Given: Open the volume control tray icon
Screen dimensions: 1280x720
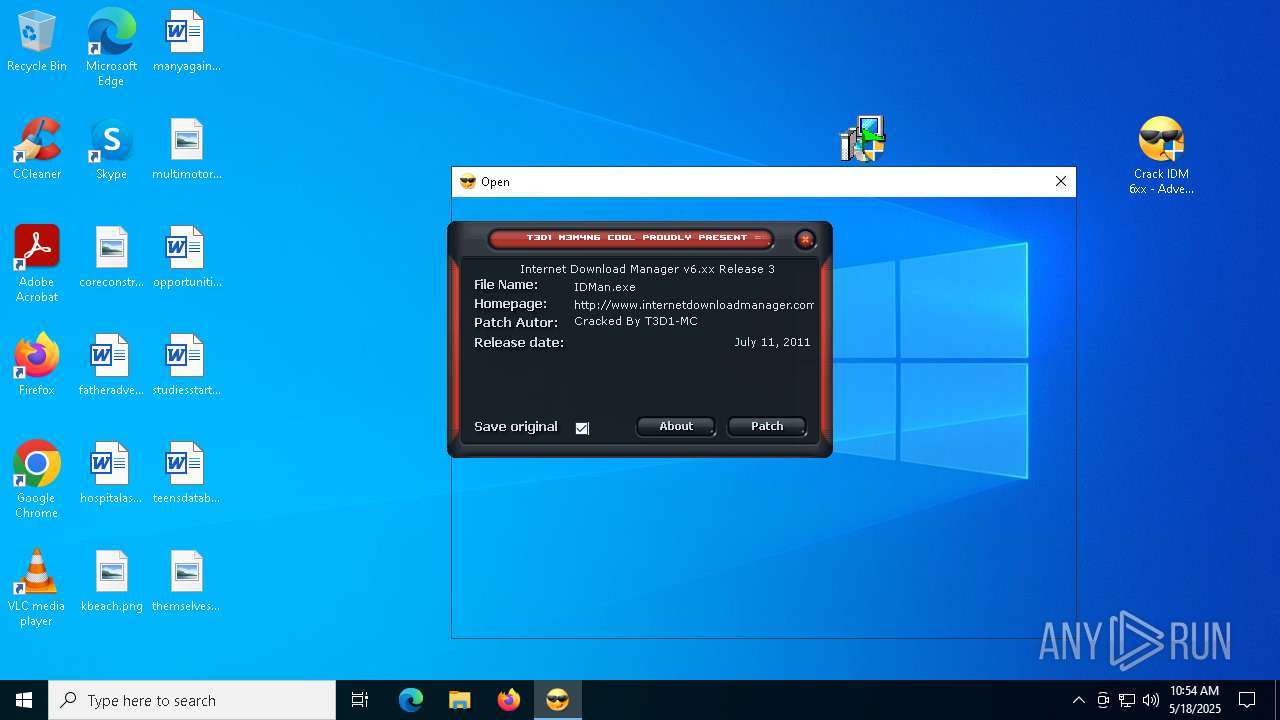Looking at the screenshot, I should (1151, 700).
